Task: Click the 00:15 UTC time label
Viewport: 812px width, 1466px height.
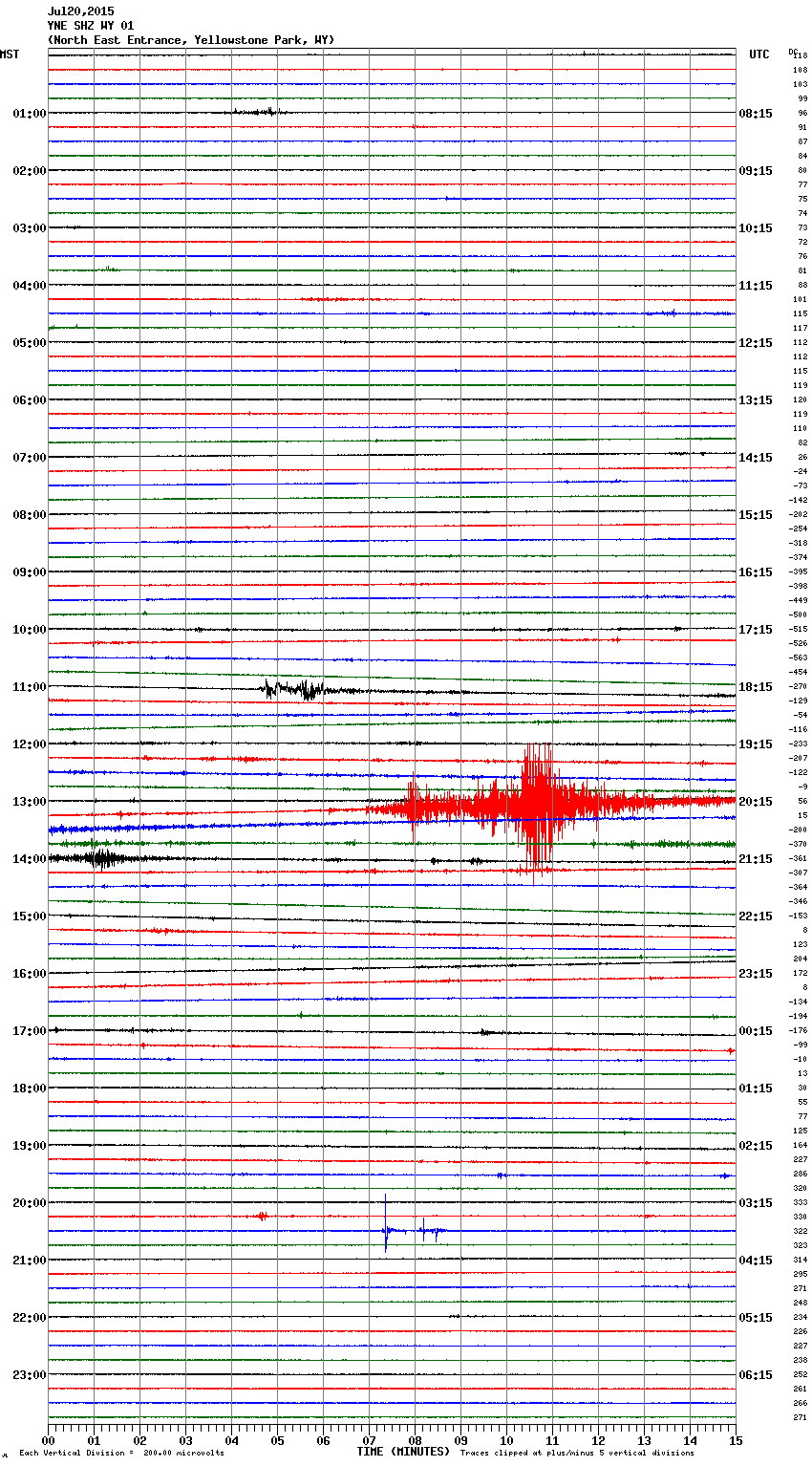Action: tap(756, 1031)
